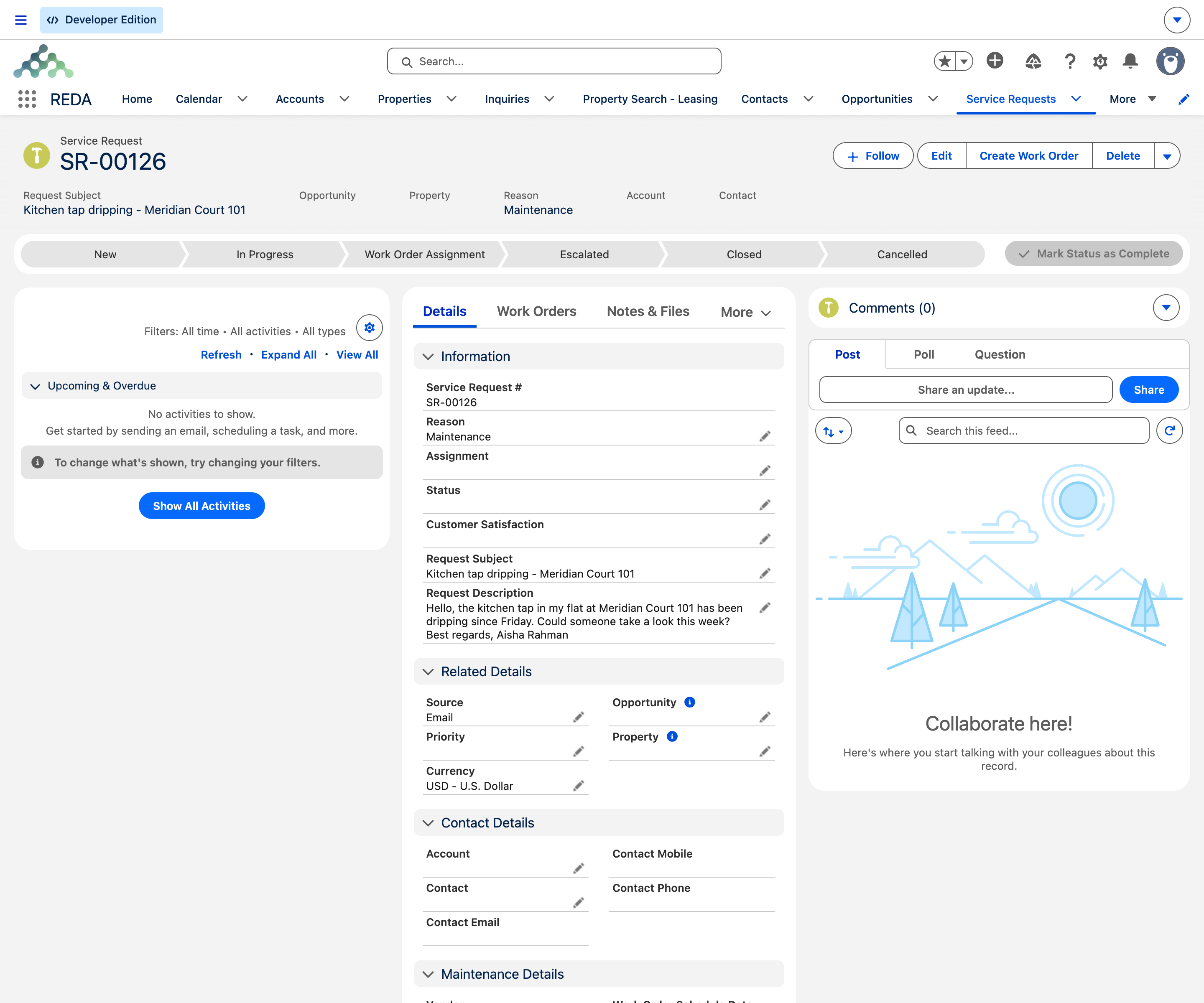The height and width of the screenshot is (1003, 1204).
Task: Edit the Priority field pencil icon
Action: point(579,751)
